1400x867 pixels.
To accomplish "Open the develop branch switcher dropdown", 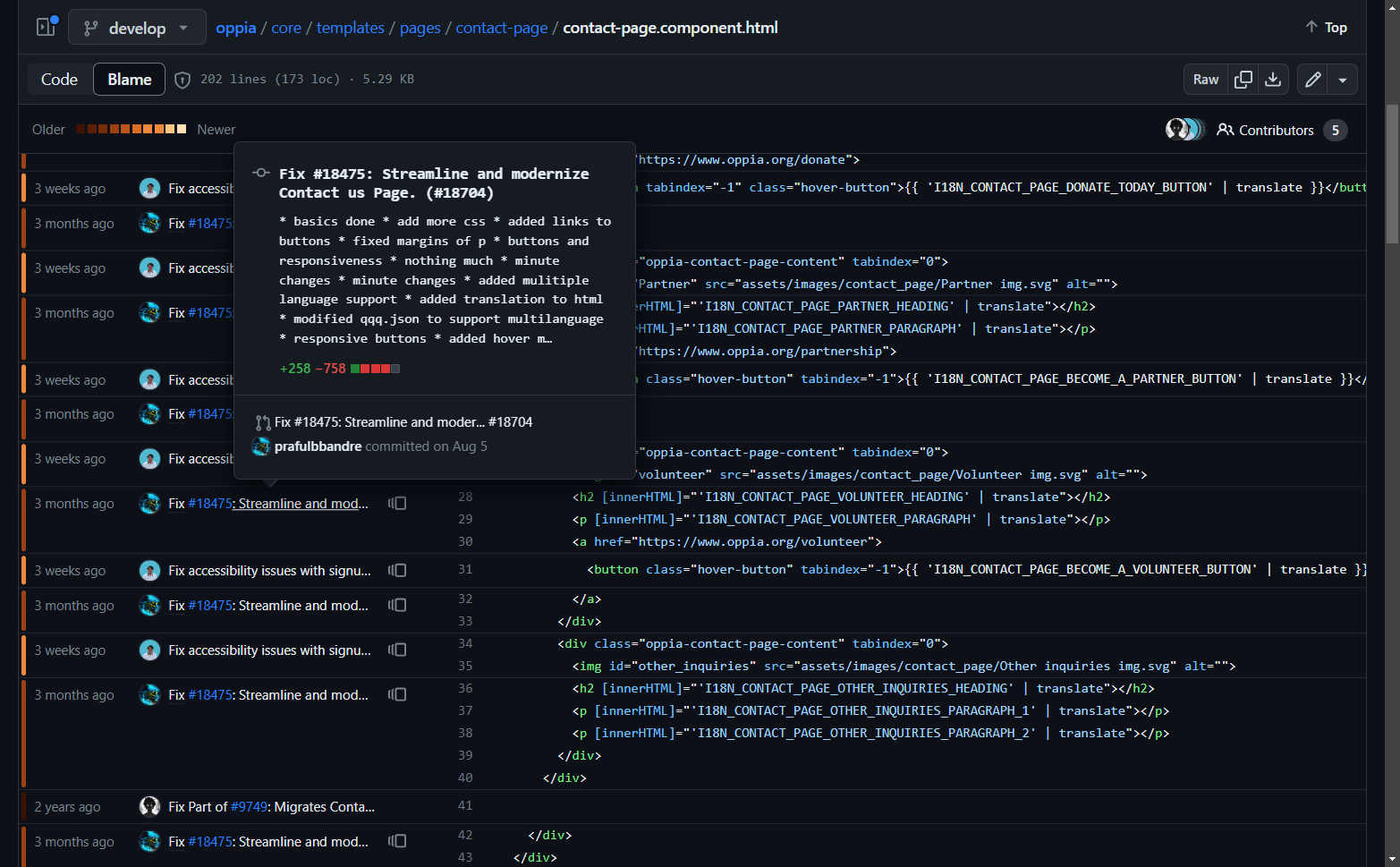I will (x=137, y=28).
